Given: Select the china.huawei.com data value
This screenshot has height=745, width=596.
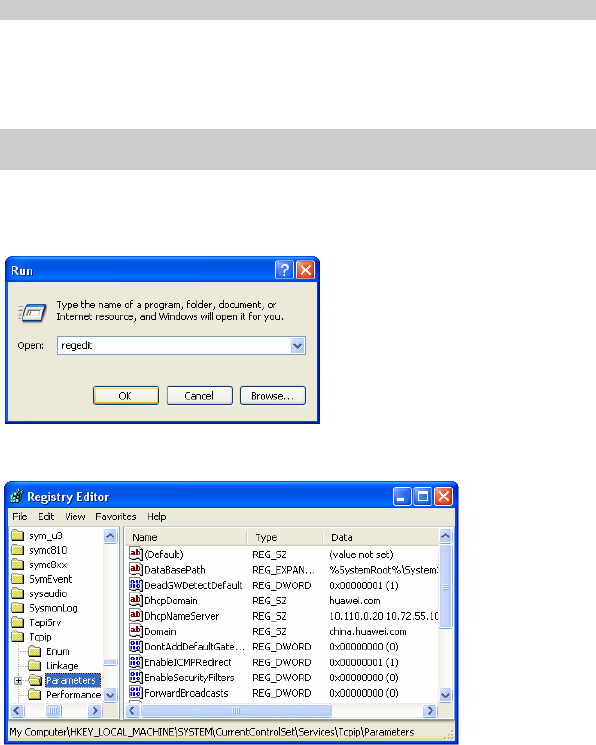Looking at the screenshot, I should (x=368, y=631).
